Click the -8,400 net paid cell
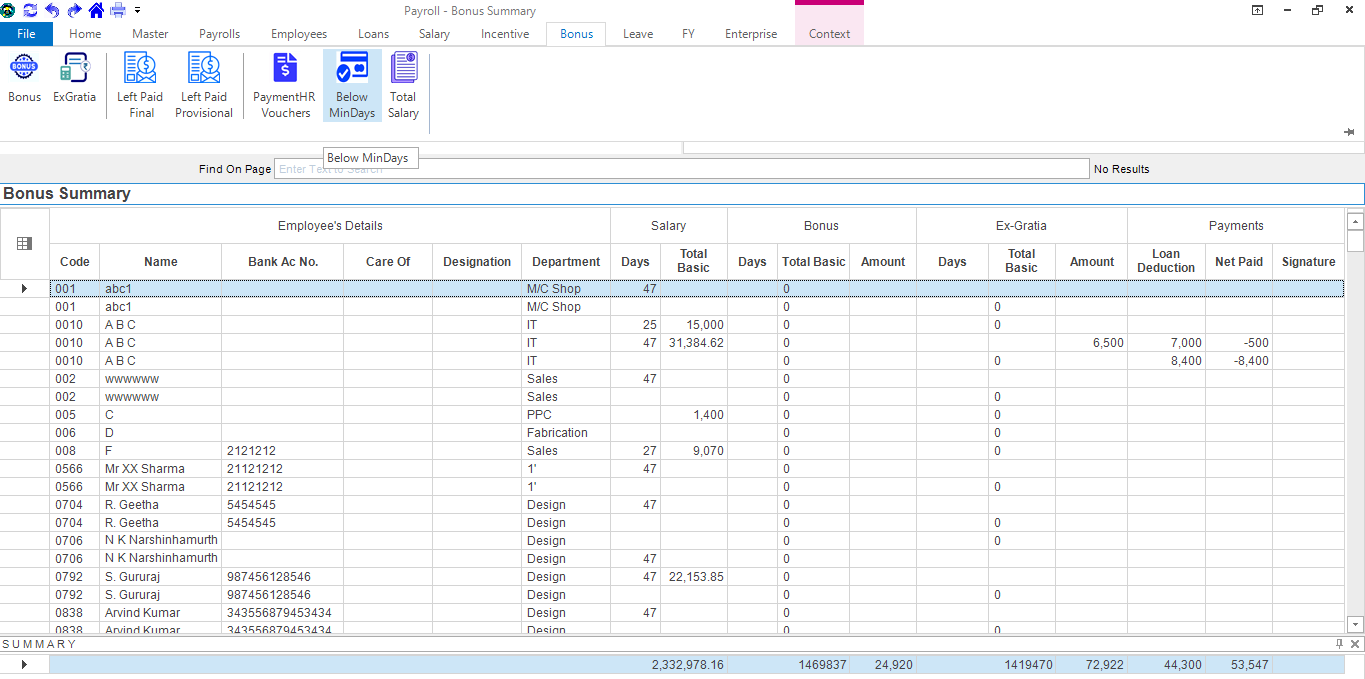Viewport: 1365px width, 679px height. point(1239,361)
